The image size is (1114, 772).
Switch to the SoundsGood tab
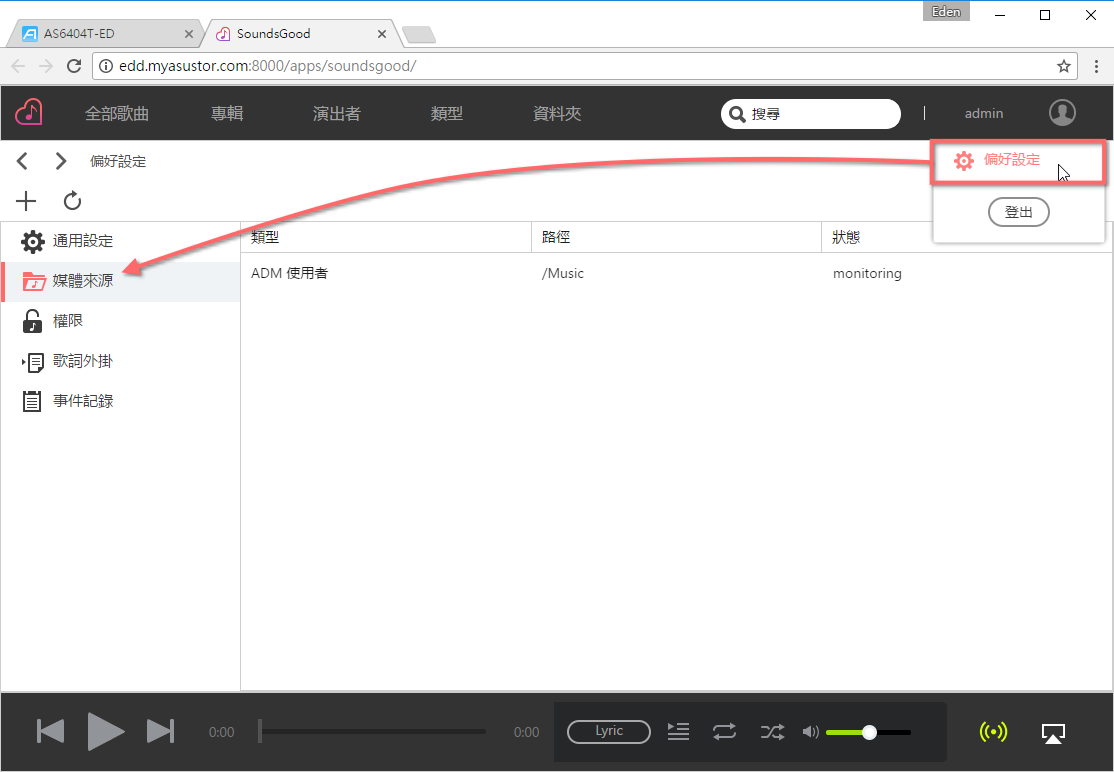tap(298, 34)
